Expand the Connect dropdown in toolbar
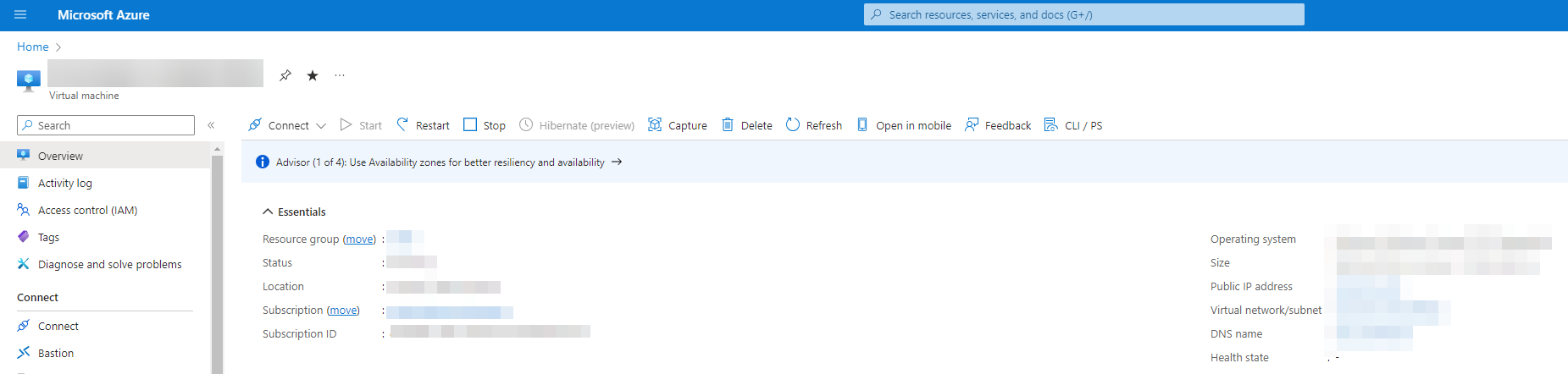 pos(321,126)
